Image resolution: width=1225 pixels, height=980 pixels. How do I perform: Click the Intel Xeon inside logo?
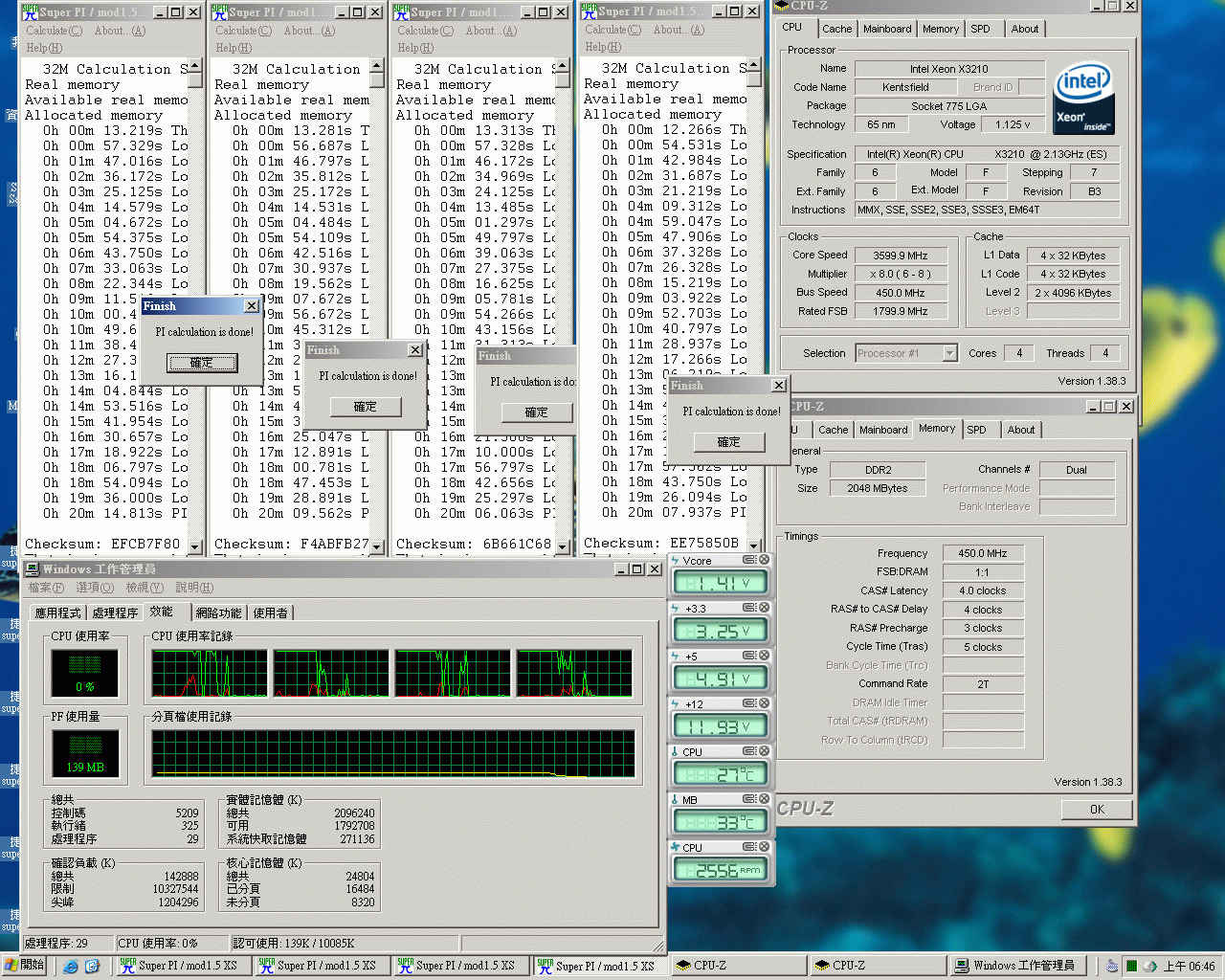(x=1083, y=99)
